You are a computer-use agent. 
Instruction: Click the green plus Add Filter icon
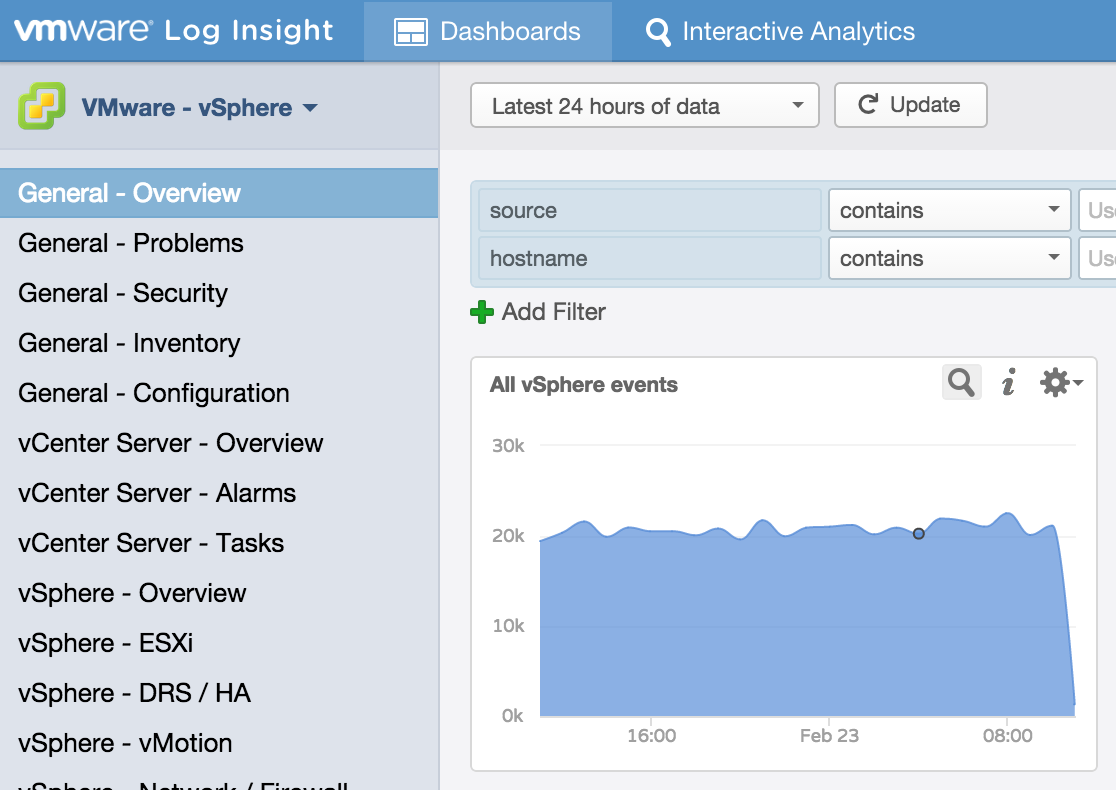click(x=482, y=312)
